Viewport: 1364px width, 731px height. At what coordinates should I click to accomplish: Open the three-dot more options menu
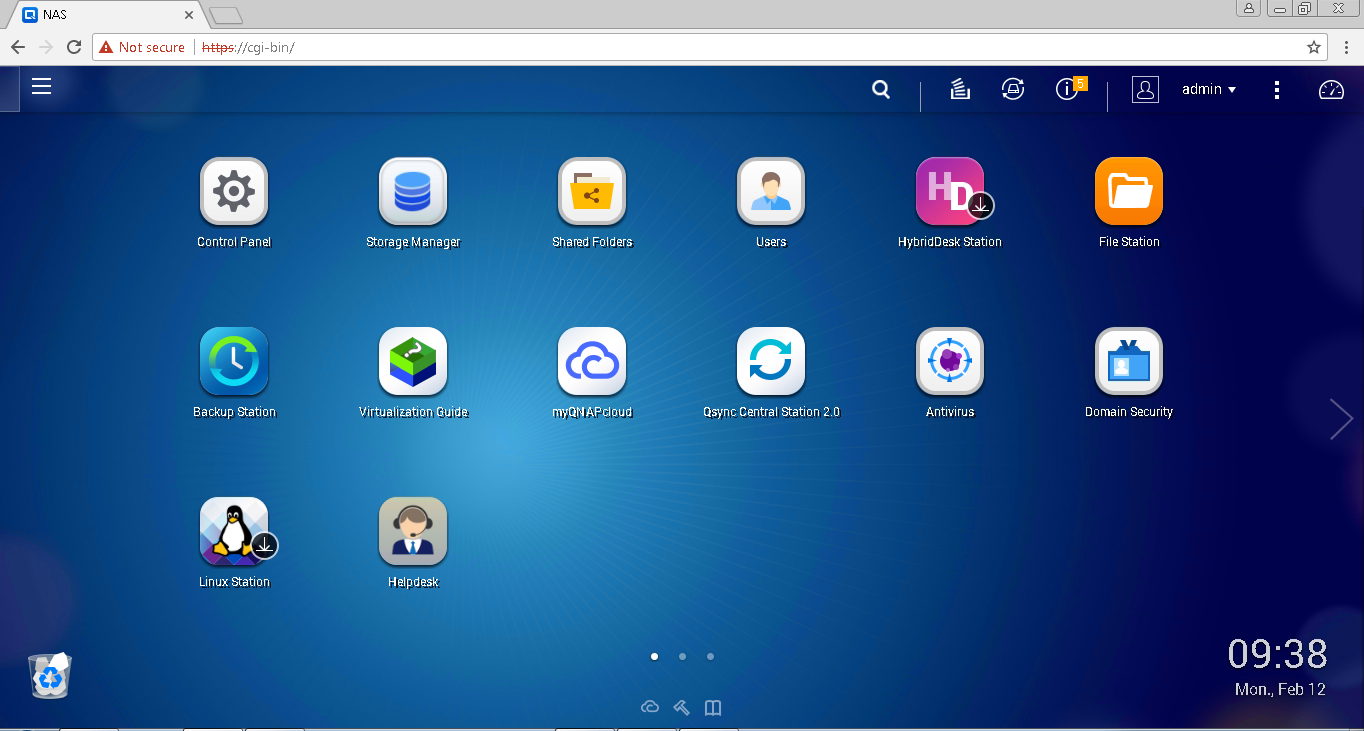point(1277,89)
